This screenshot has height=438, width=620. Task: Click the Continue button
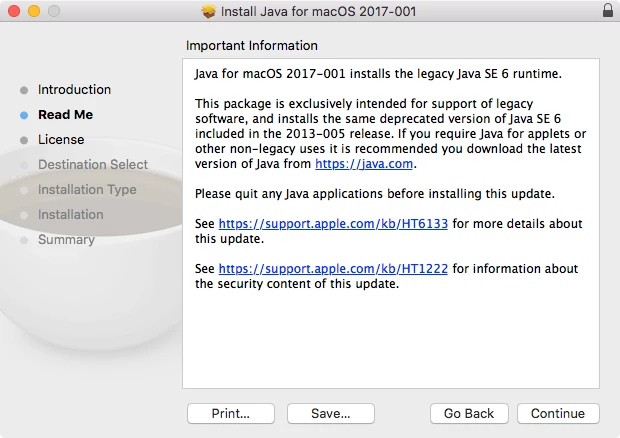[x=558, y=413]
